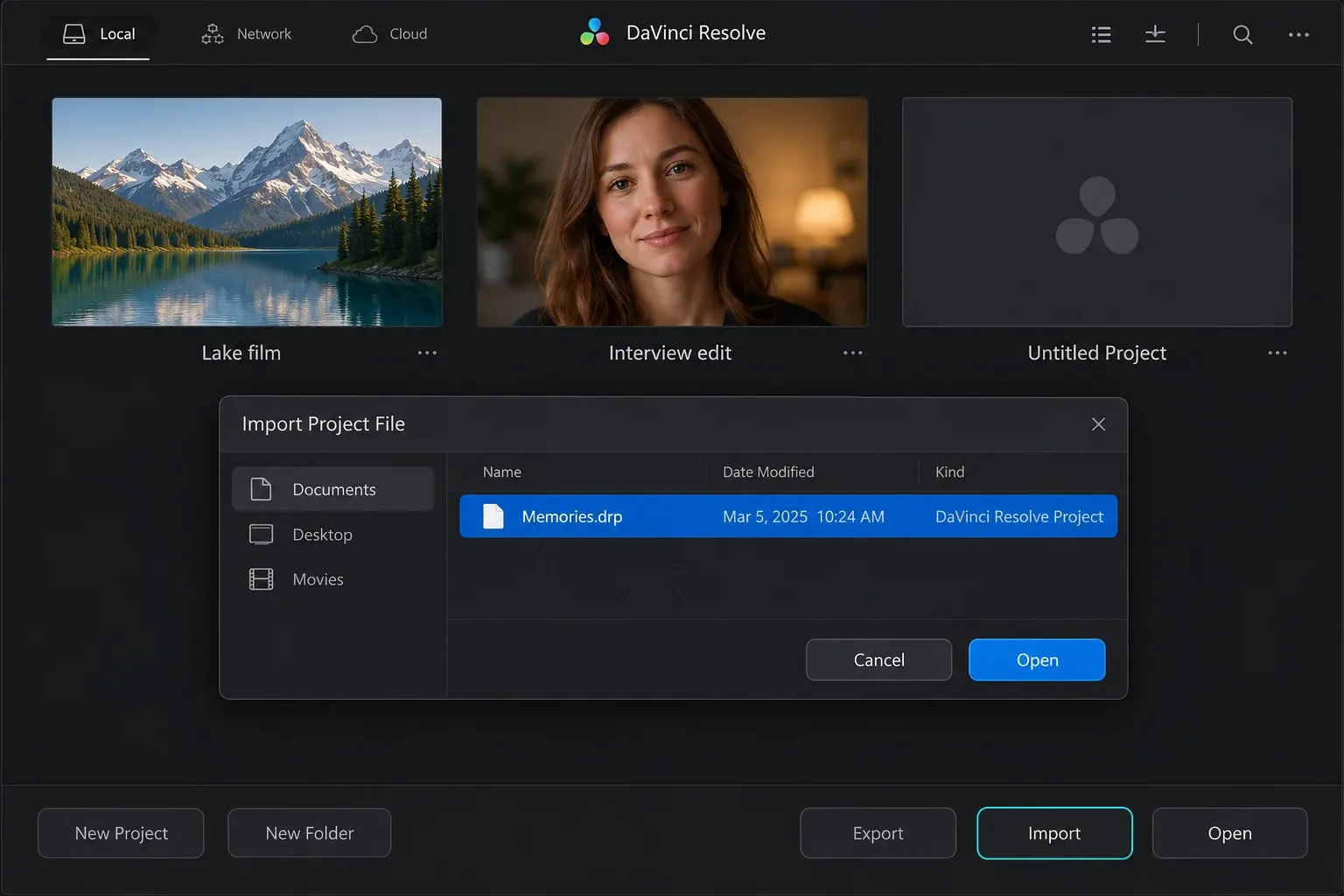The image size is (1344, 896).
Task: Click the Documents page icon
Action: (261, 489)
